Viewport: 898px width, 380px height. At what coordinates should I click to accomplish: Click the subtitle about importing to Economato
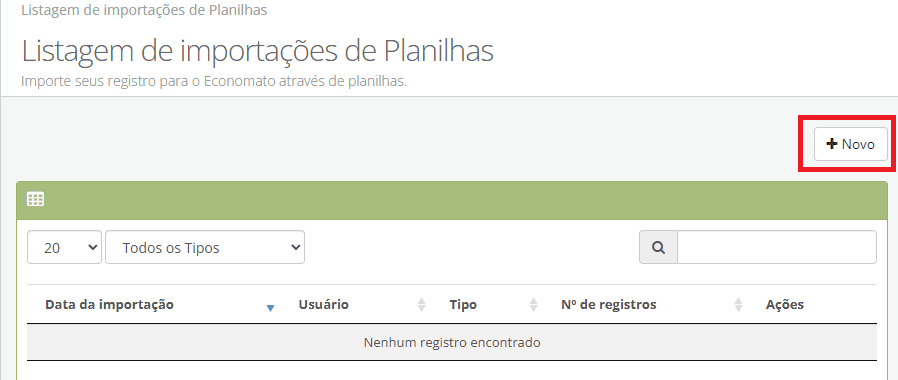214,81
